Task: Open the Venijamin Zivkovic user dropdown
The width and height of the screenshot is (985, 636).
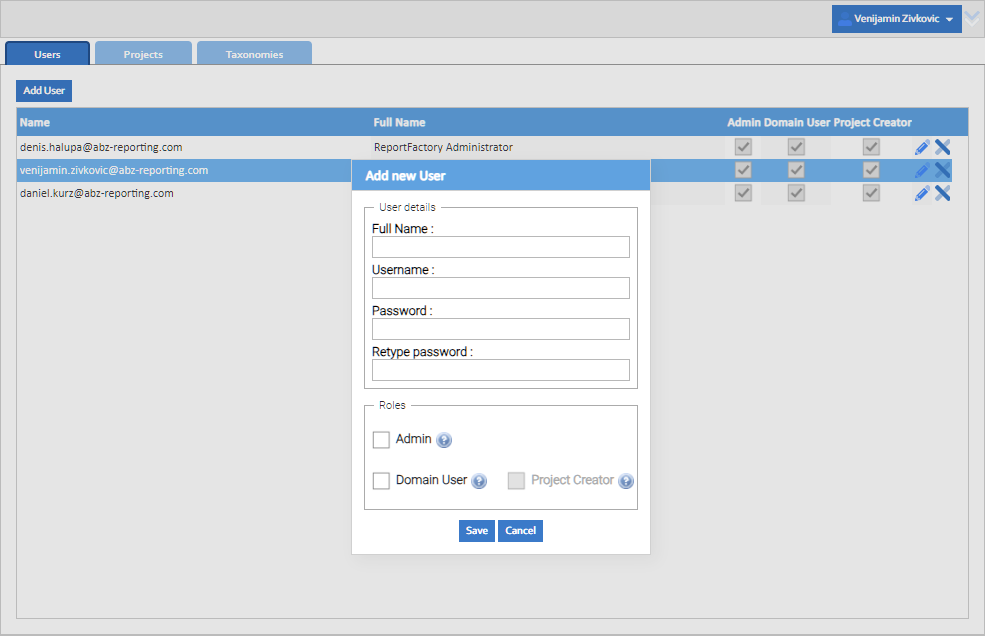Action: (x=896, y=19)
